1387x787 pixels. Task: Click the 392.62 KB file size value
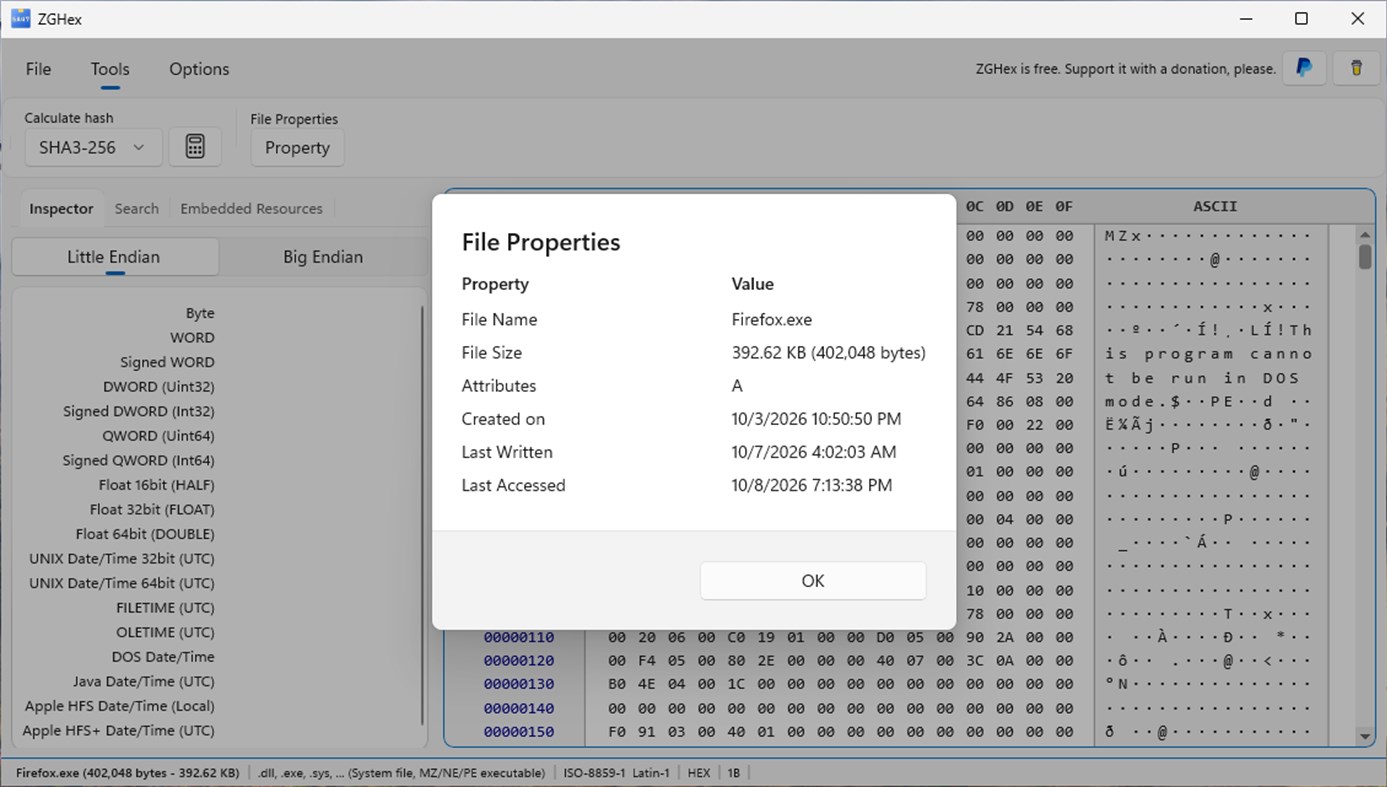coord(829,353)
